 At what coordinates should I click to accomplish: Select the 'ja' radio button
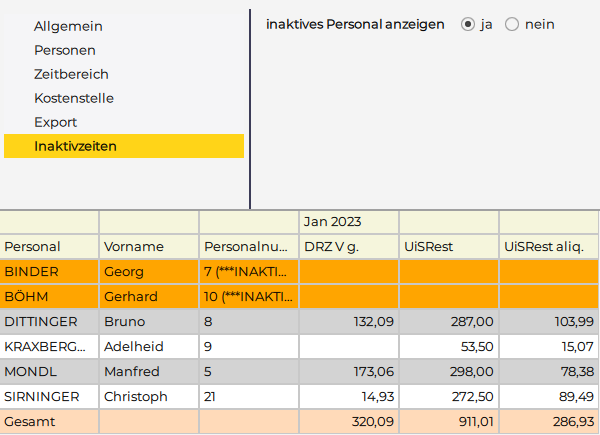point(467,24)
